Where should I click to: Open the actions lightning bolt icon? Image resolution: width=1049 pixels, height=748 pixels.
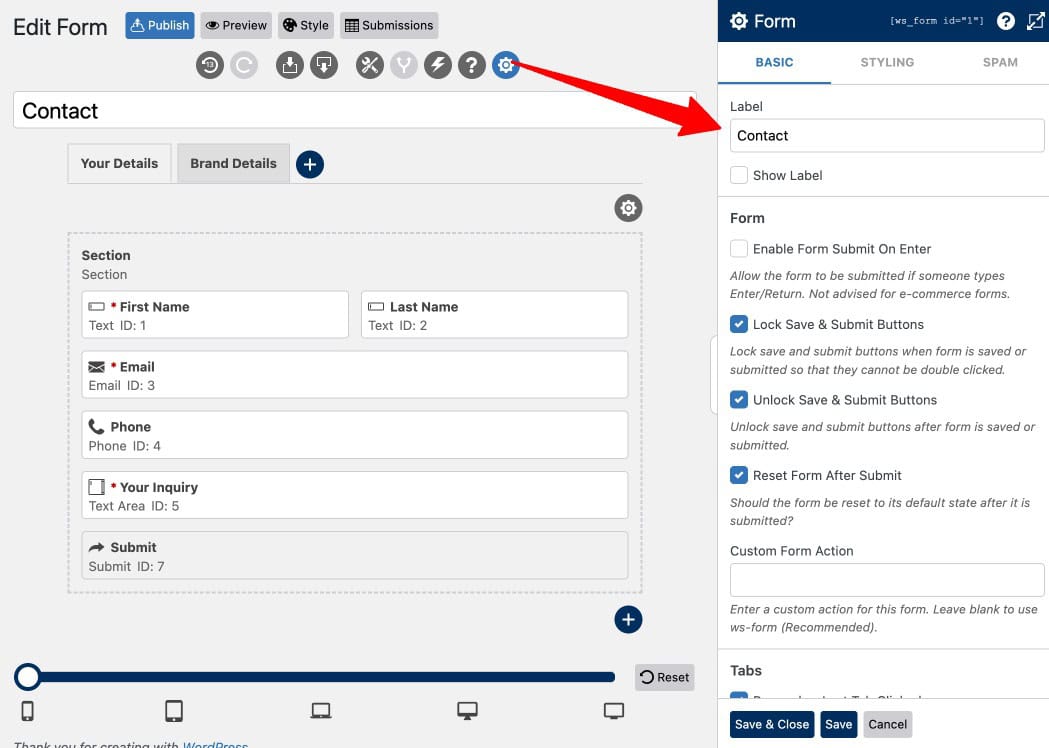[438, 65]
